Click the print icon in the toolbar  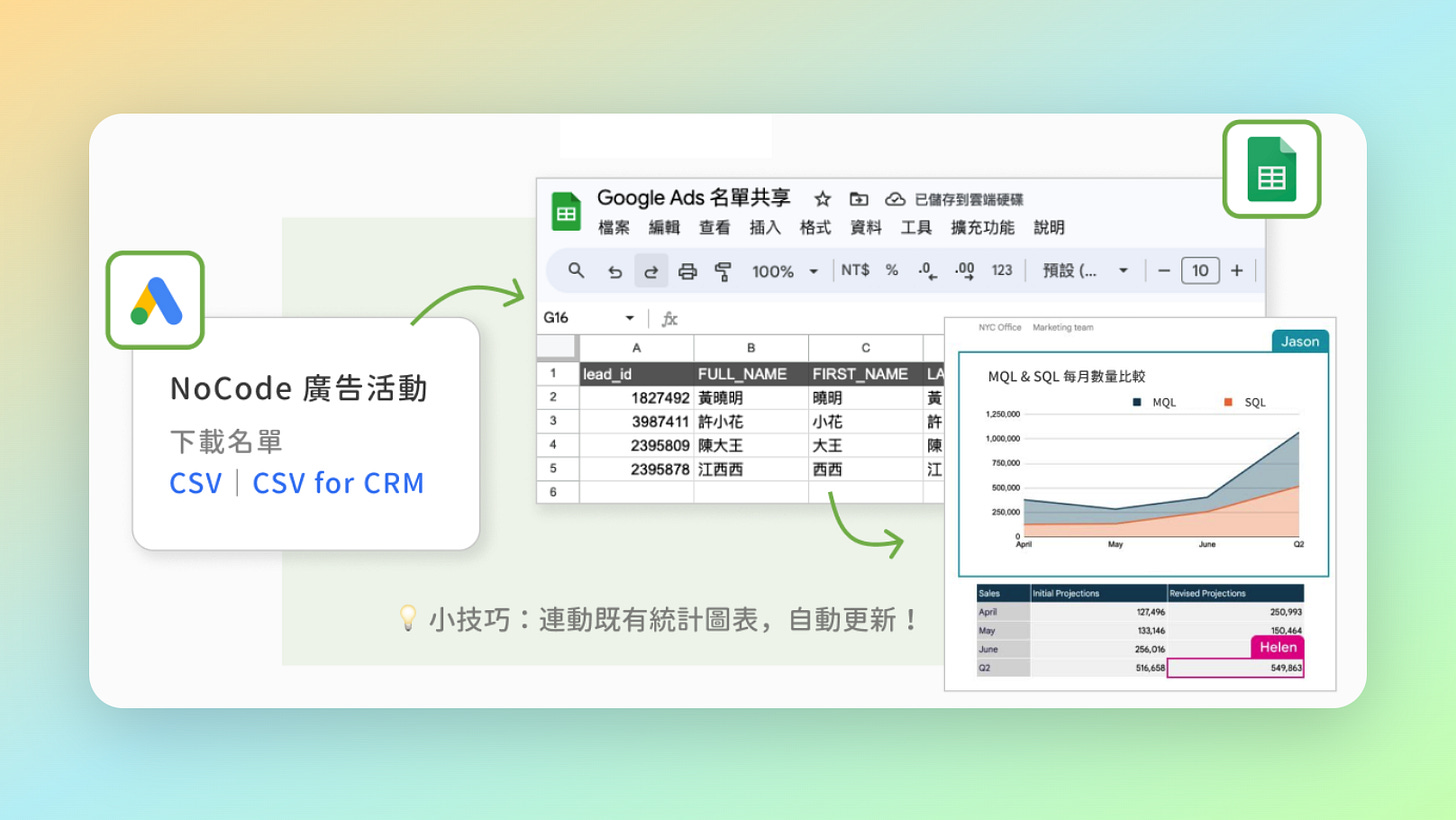[x=687, y=271]
